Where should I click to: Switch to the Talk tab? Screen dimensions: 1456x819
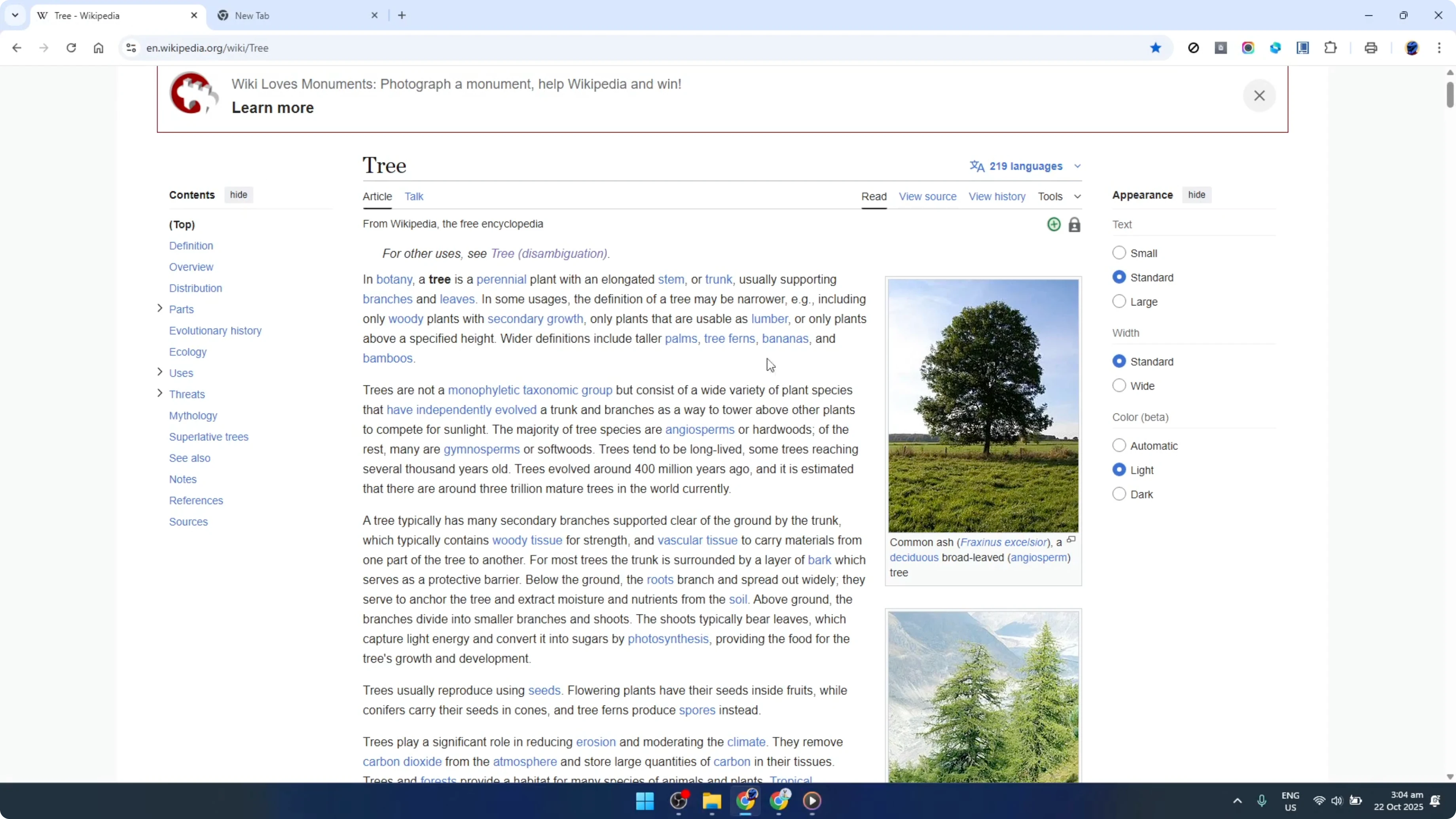pos(414,196)
